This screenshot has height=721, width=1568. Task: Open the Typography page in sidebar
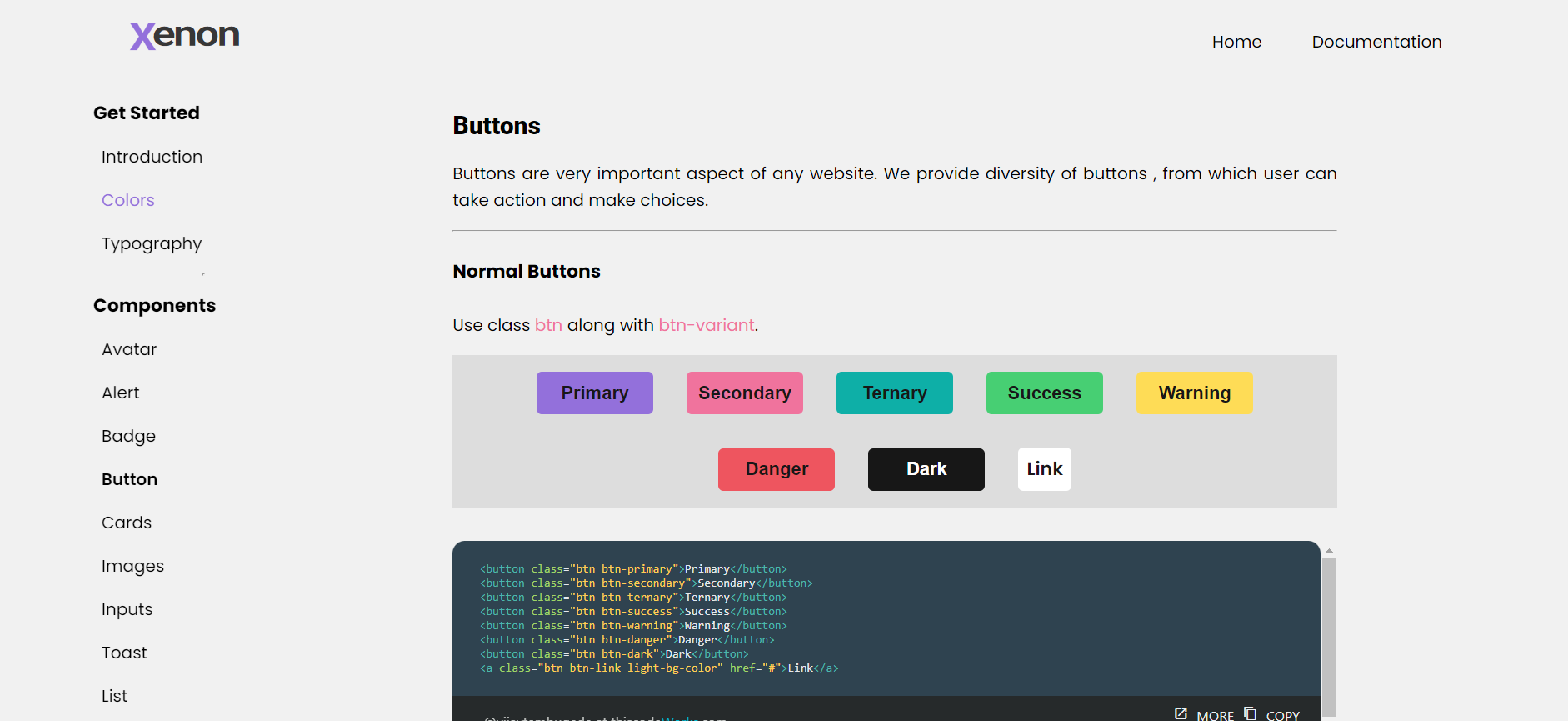tap(152, 243)
